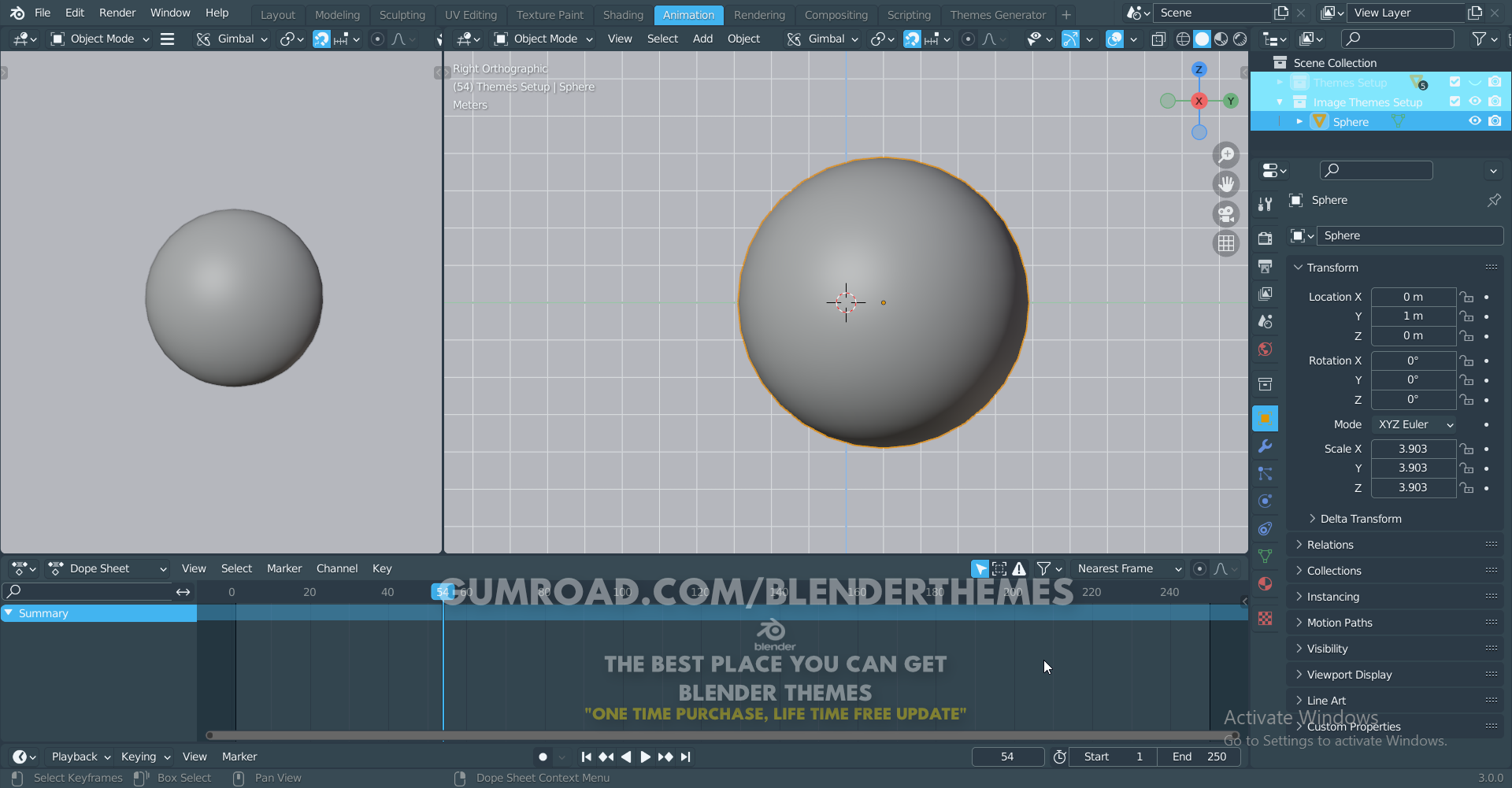Click the Scale X value slider
Viewport: 1512px width, 788px height.
tap(1414, 449)
